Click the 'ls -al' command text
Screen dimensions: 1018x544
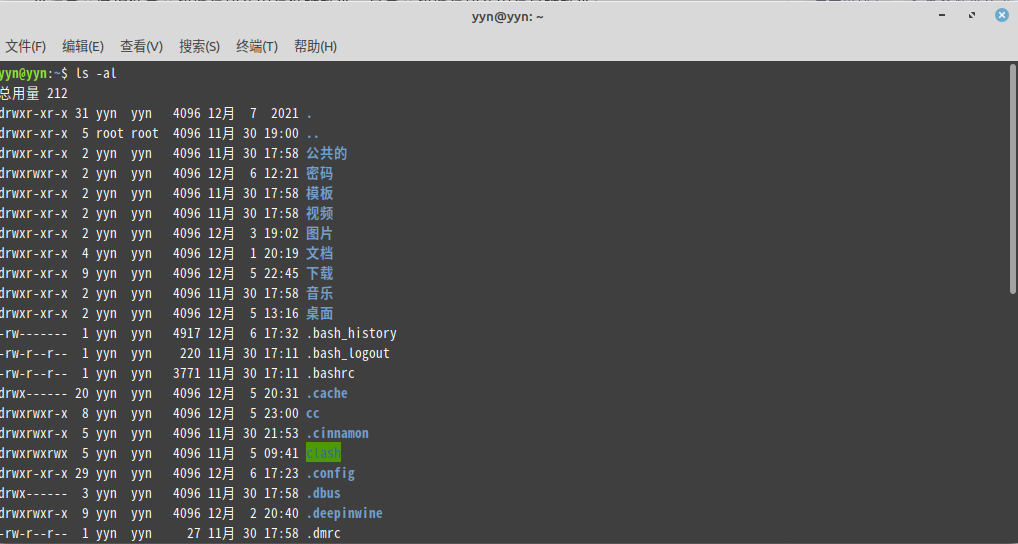(x=96, y=73)
